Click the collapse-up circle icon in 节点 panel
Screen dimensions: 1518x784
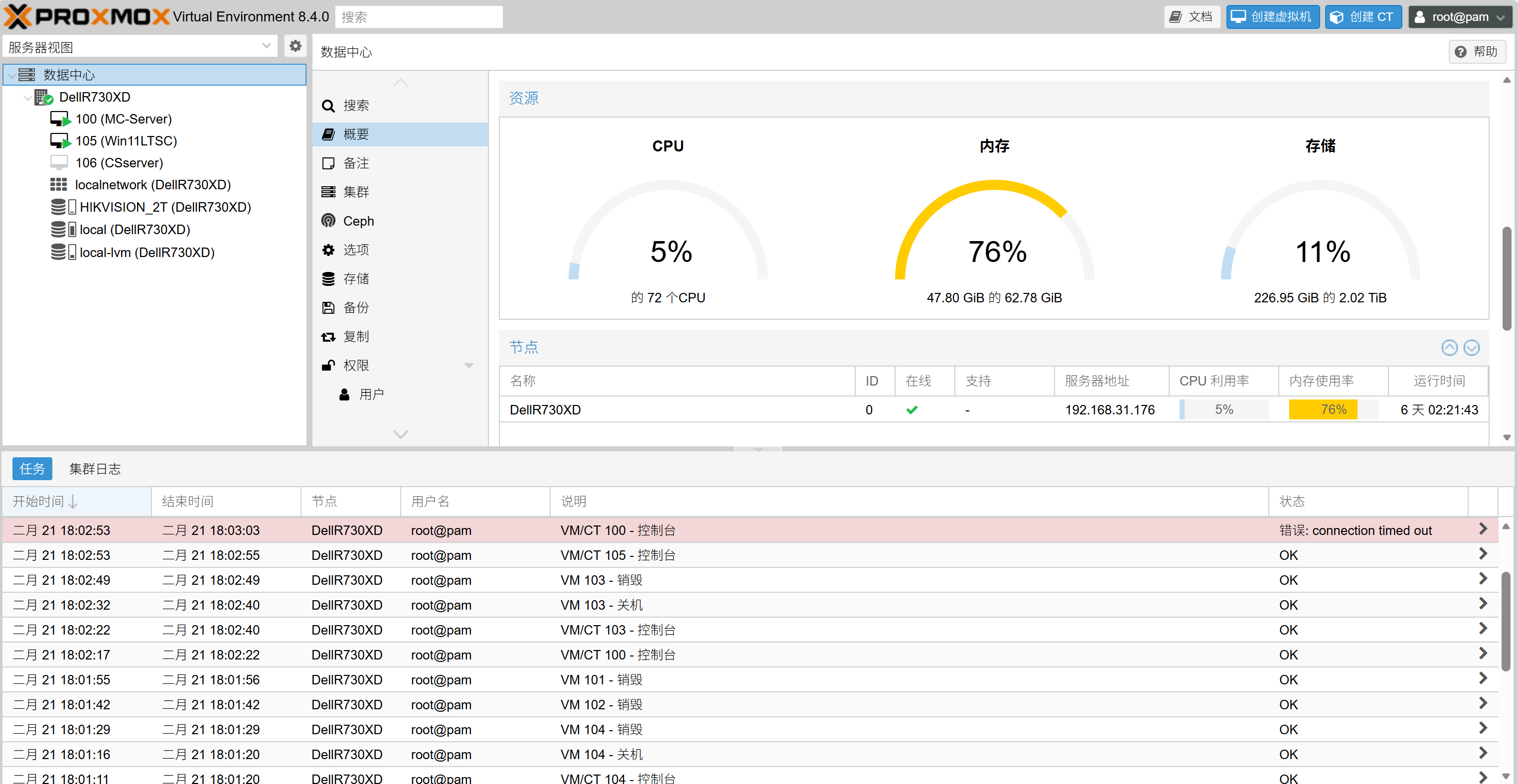(1449, 348)
